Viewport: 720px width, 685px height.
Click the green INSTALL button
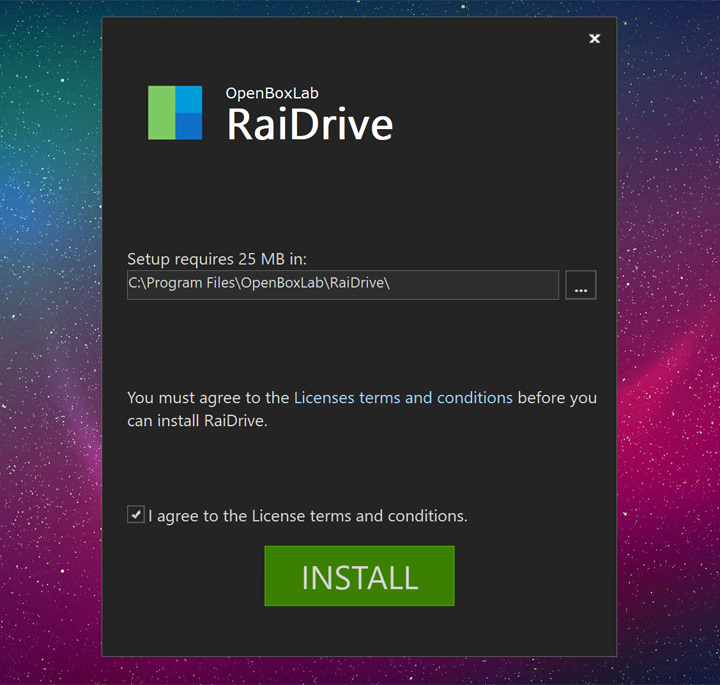[x=359, y=576]
